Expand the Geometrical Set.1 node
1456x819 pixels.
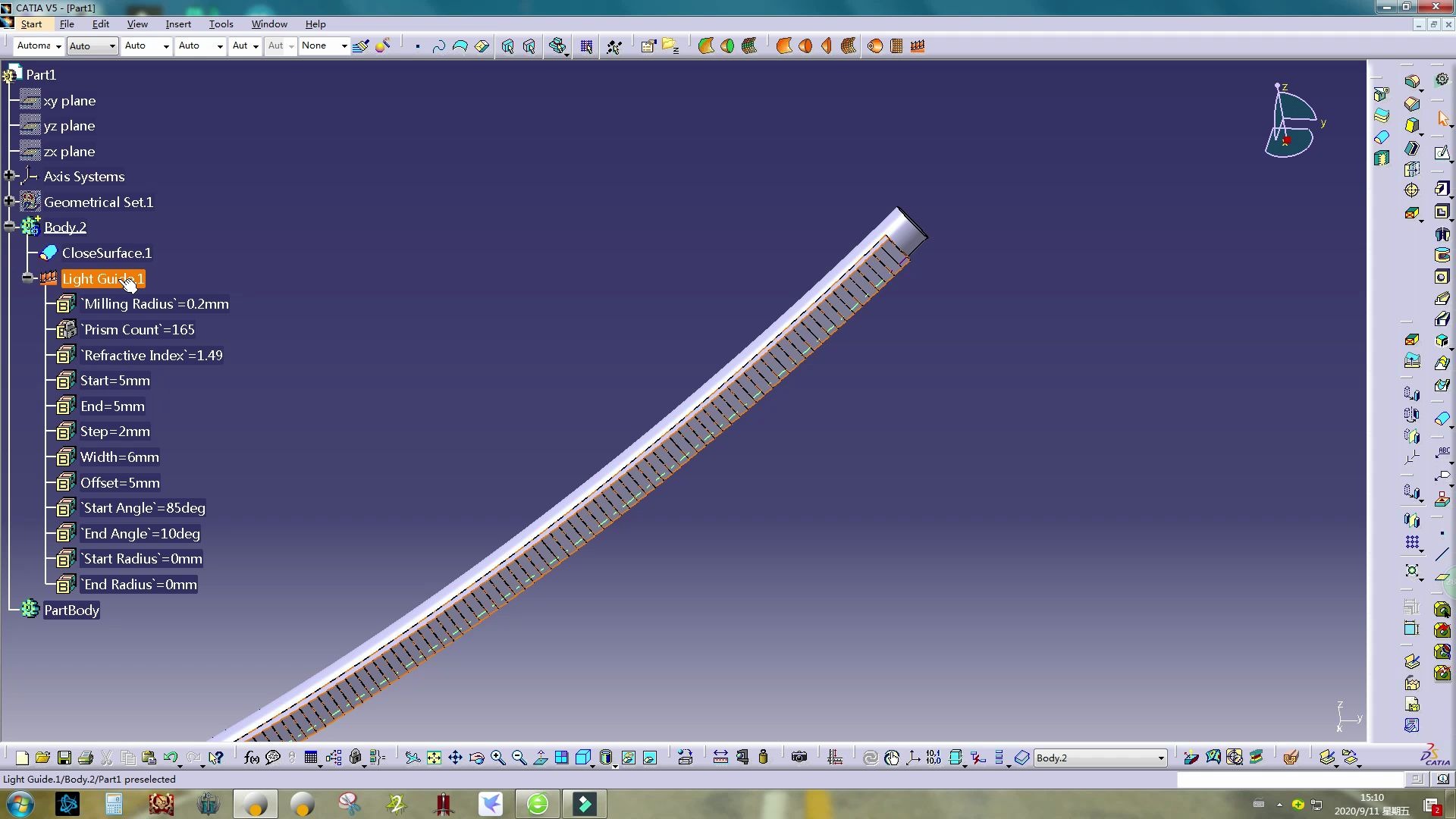click(x=9, y=201)
